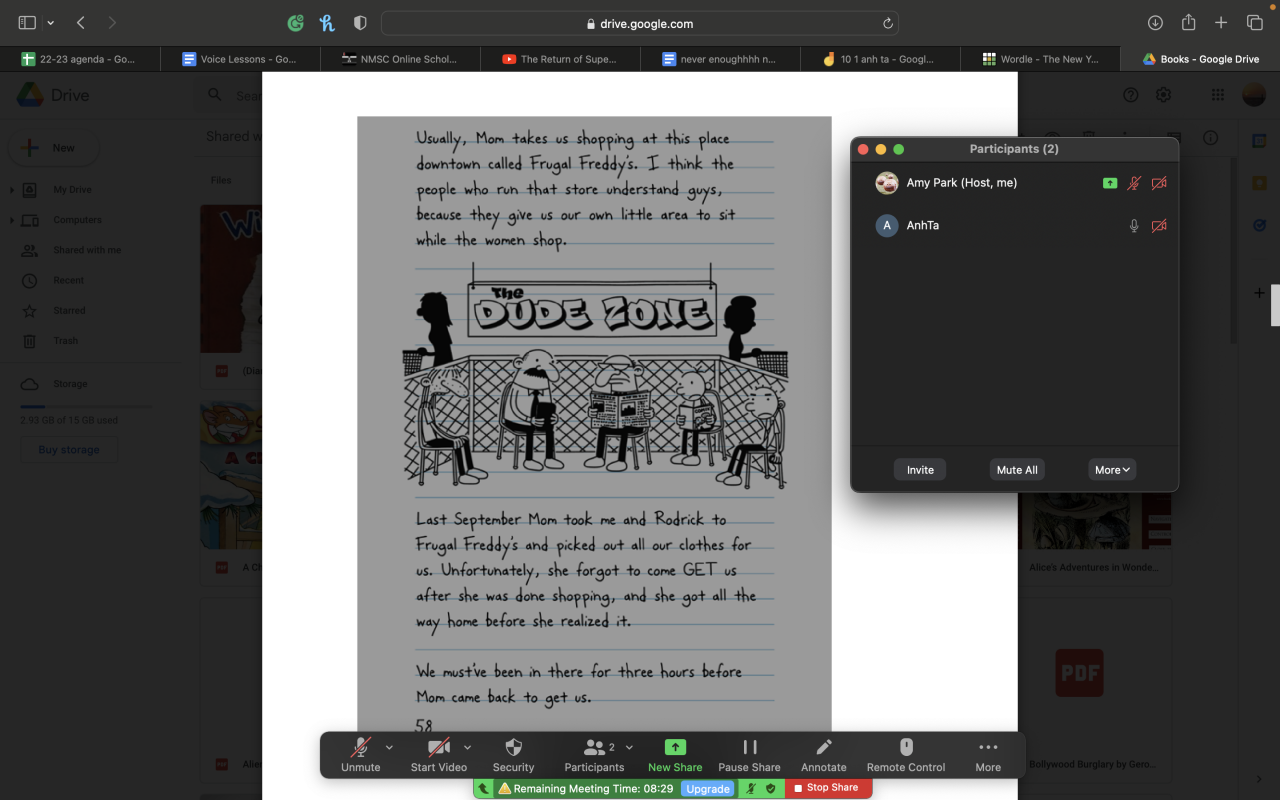The image size is (1280, 800).
Task: Click Amy Park's green screen-share icon
Action: (1110, 184)
